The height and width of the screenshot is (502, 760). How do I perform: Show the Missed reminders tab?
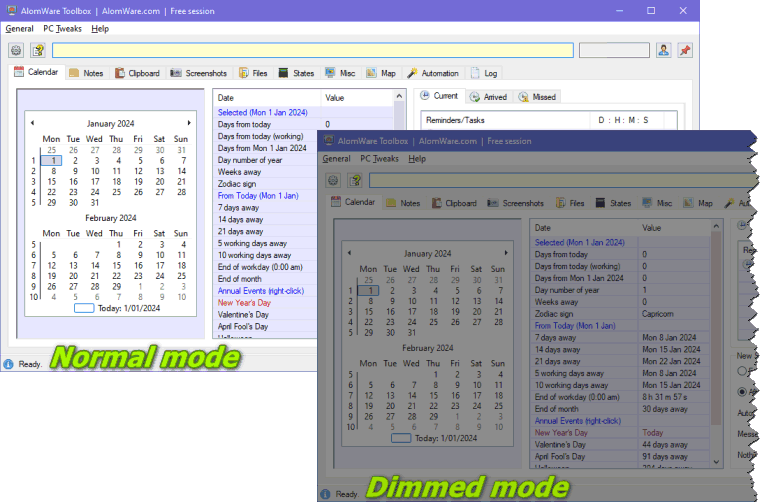538,97
